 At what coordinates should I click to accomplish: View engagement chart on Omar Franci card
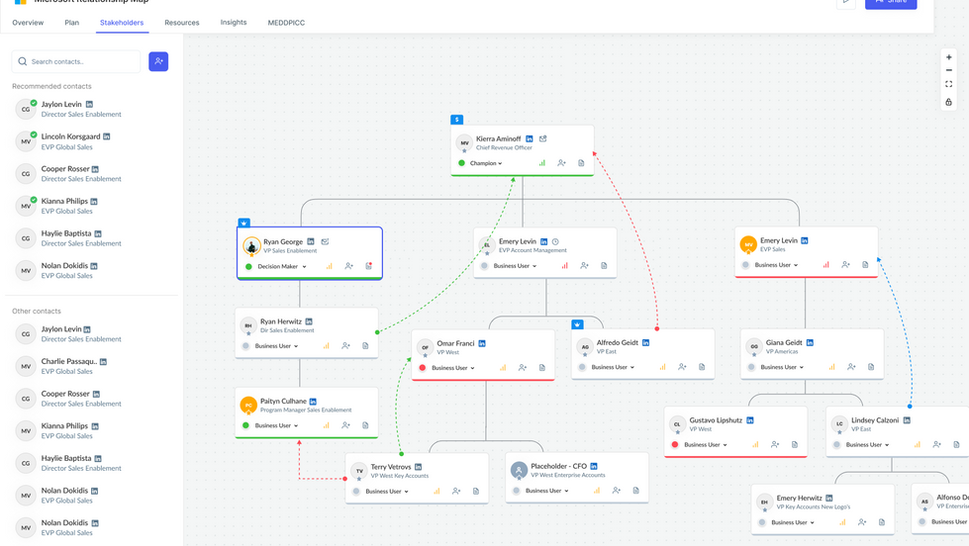[x=503, y=368]
